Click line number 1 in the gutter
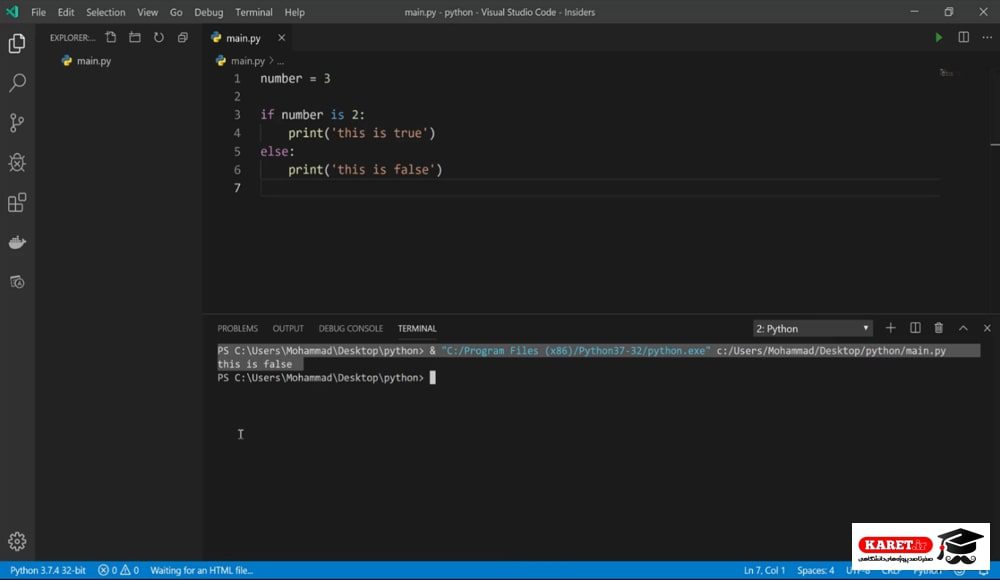The image size is (1000, 580). 237,79
